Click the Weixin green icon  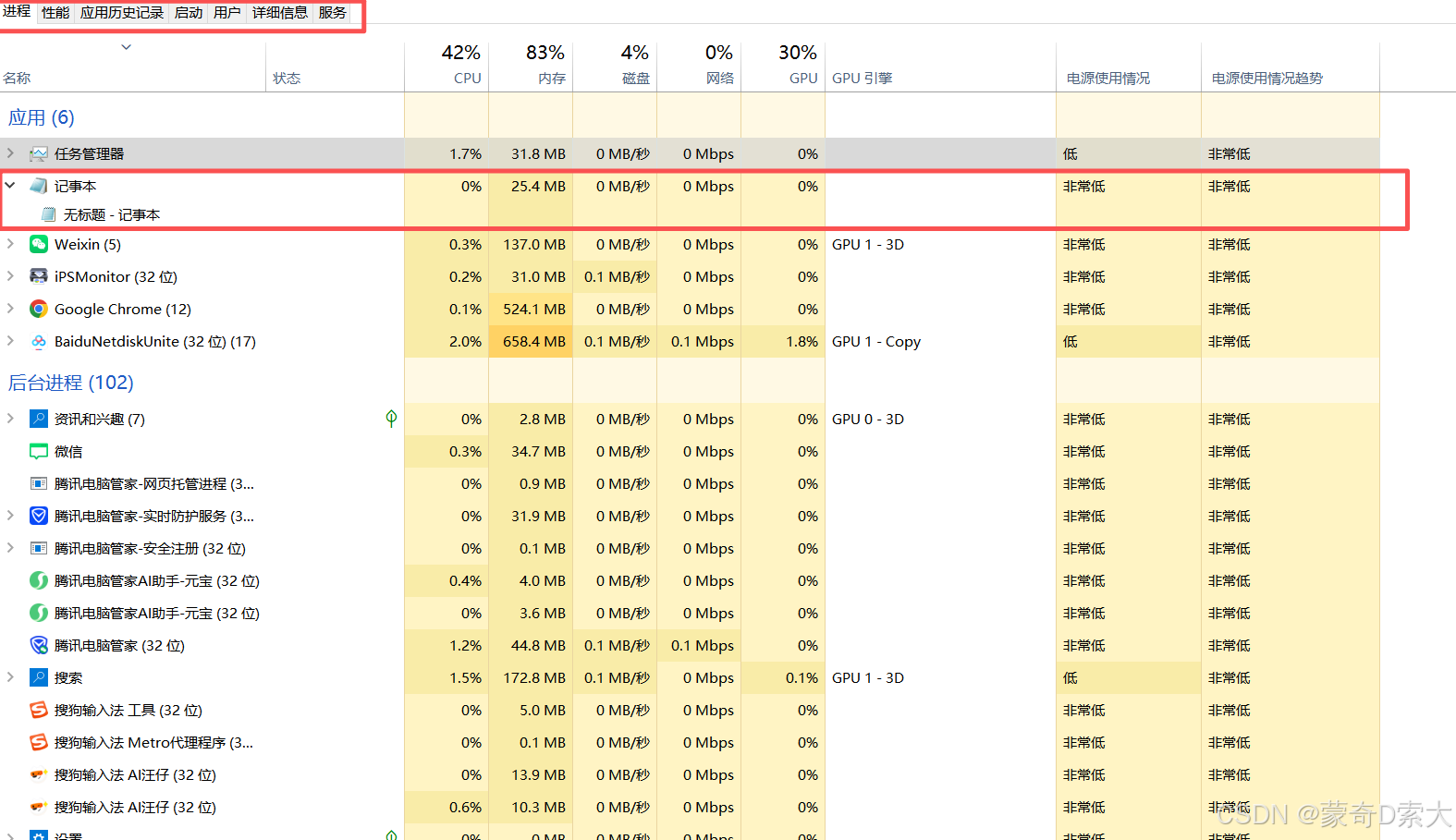pyautogui.click(x=39, y=245)
